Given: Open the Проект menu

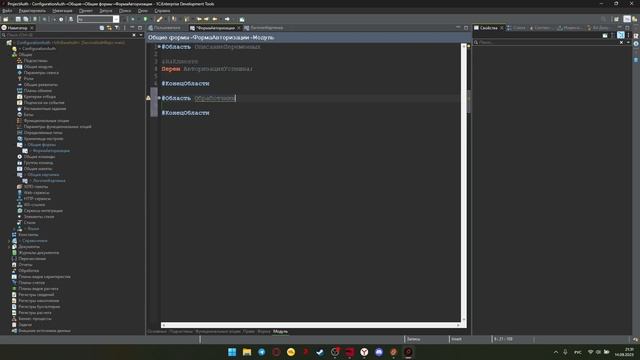Looking at the screenshot, I should (x=86, y=11).
